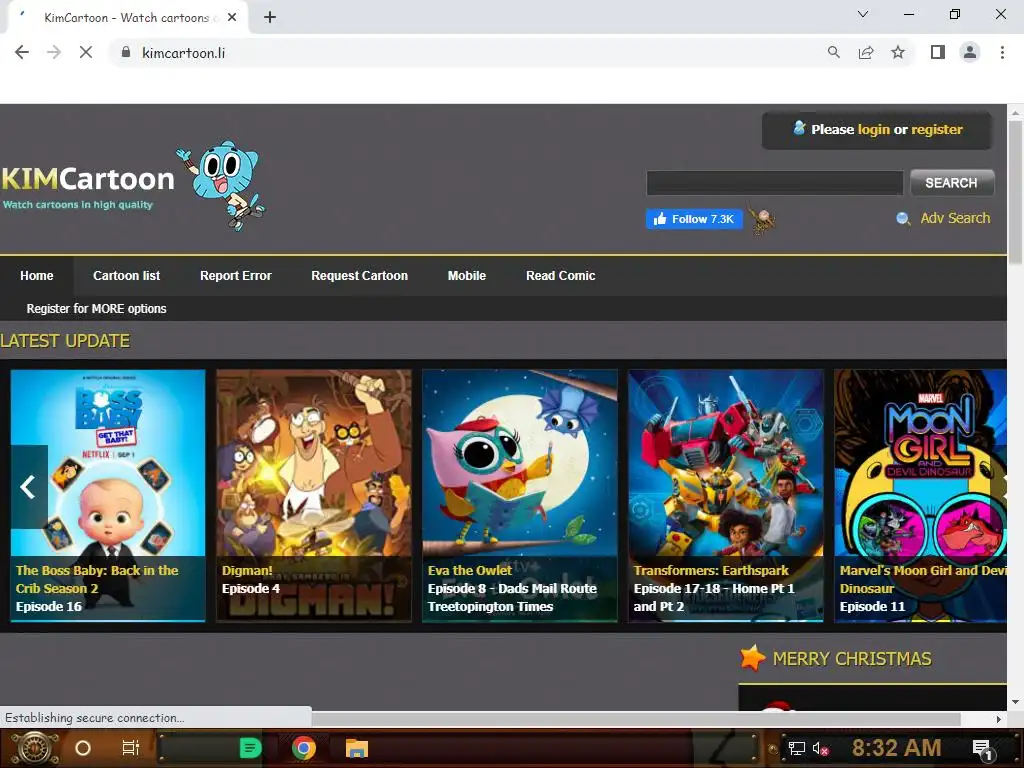The width and height of the screenshot is (1024, 768).
Task: Open the green notes app on taskbar
Action: tap(250, 748)
